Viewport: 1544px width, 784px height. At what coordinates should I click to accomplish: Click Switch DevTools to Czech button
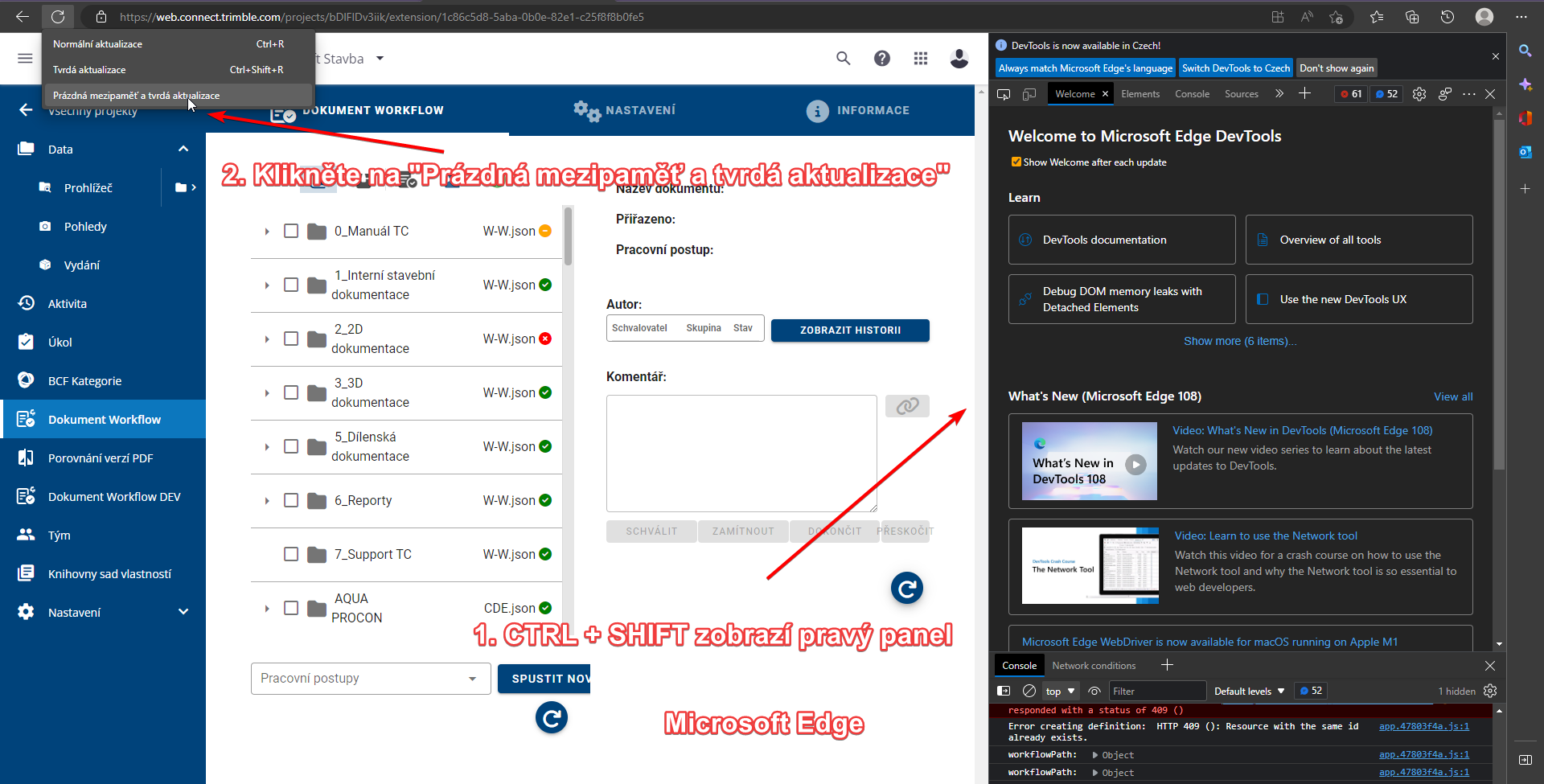pyautogui.click(x=1236, y=68)
